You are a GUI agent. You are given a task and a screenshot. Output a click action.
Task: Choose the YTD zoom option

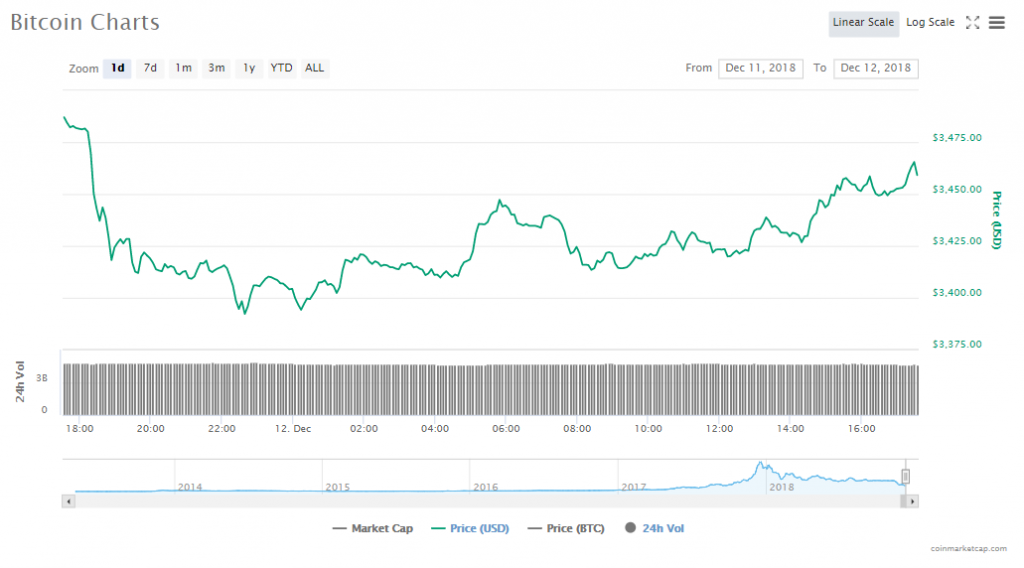pos(282,68)
